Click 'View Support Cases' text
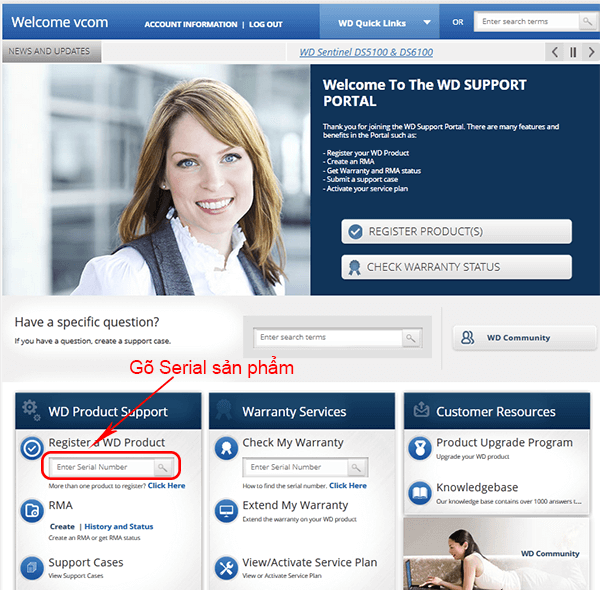The width and height of the screenshot is (600, 590). tap(76, 576)
